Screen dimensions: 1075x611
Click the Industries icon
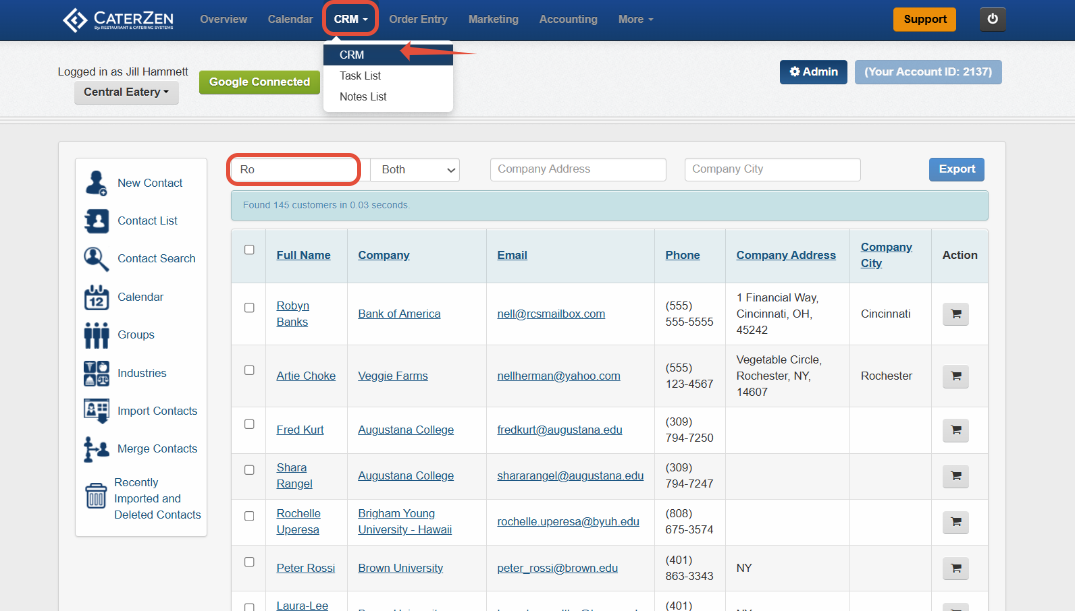coord(96,373)
